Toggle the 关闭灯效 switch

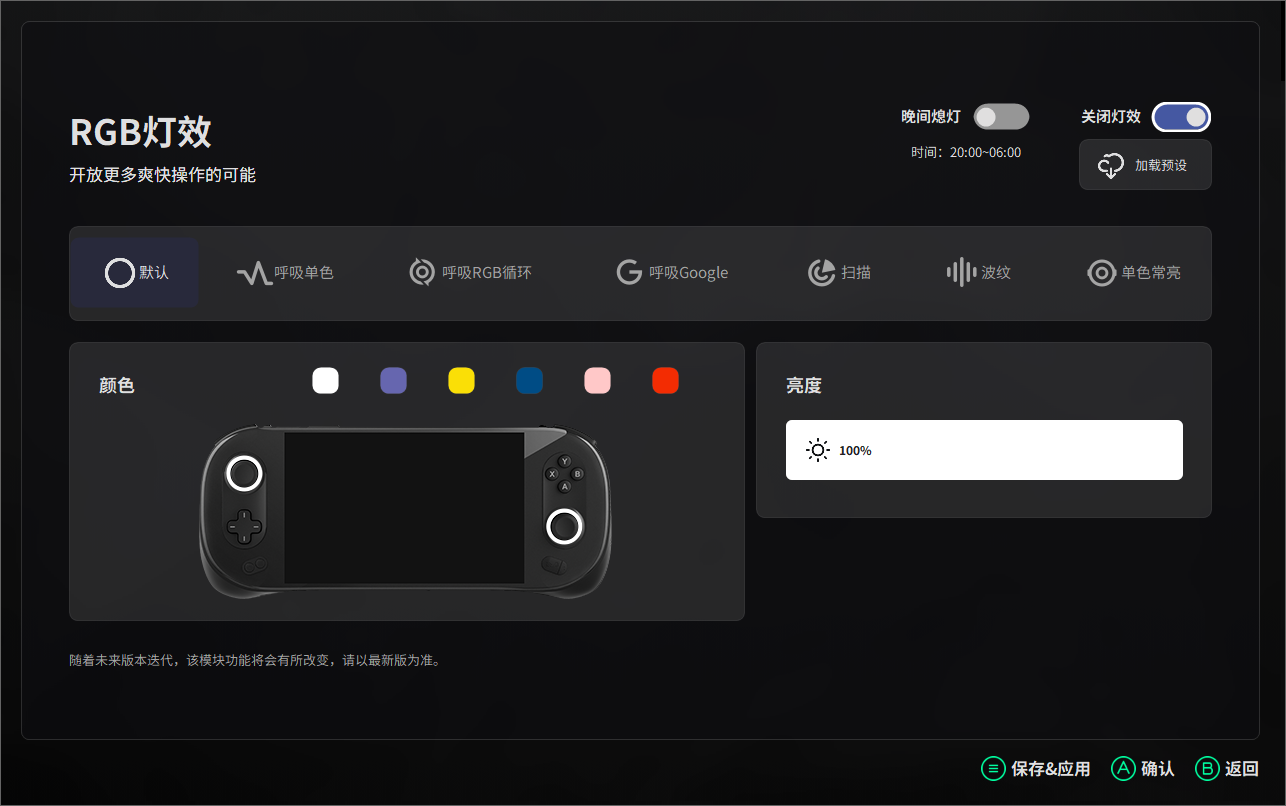point(1182,117)
